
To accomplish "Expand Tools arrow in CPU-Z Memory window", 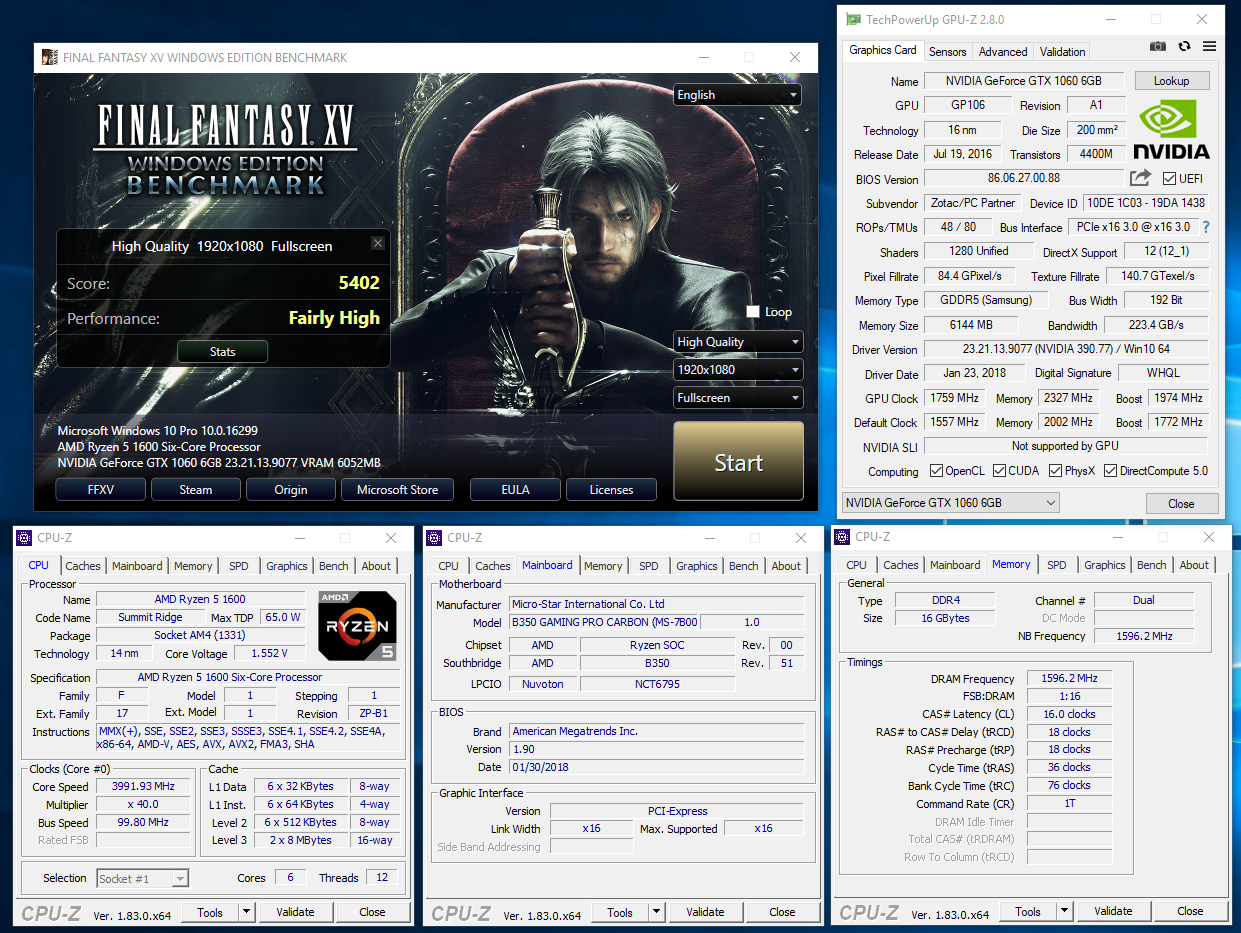I will (1064, 911).
